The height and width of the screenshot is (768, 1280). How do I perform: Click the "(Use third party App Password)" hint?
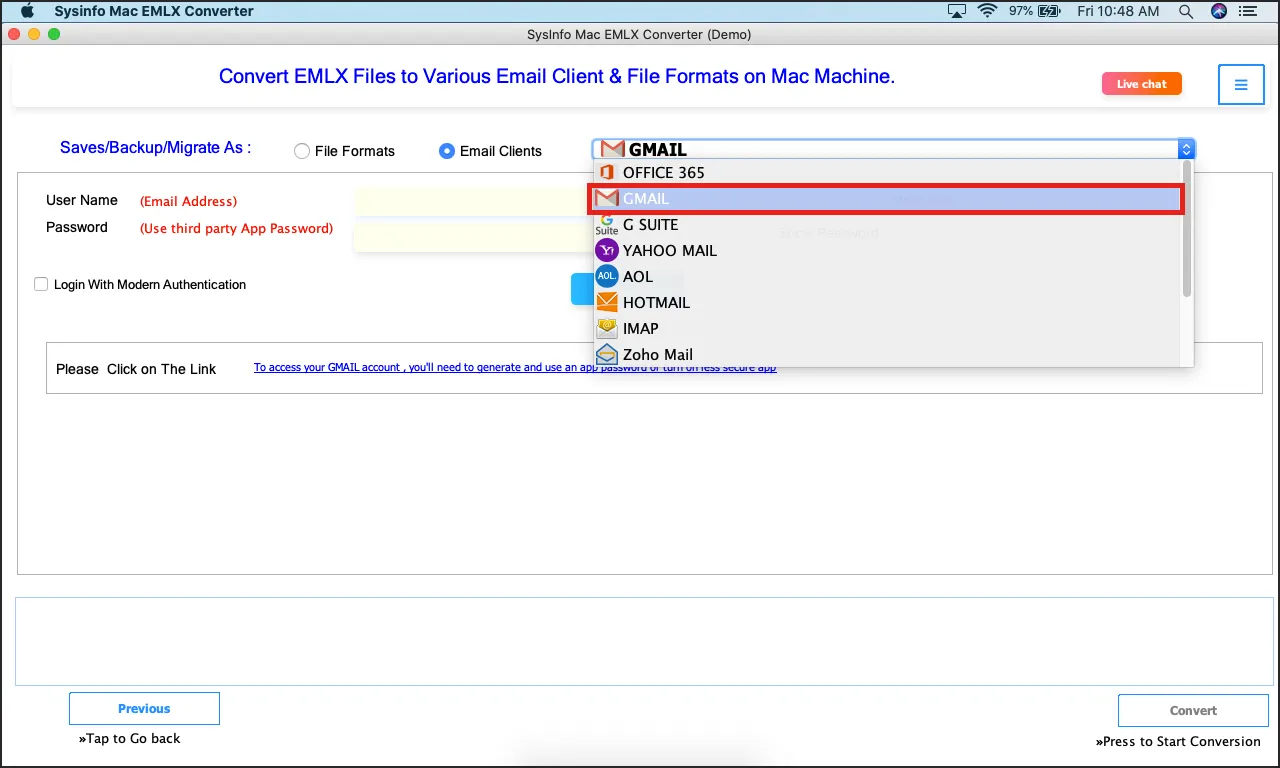tap(236, 228)
